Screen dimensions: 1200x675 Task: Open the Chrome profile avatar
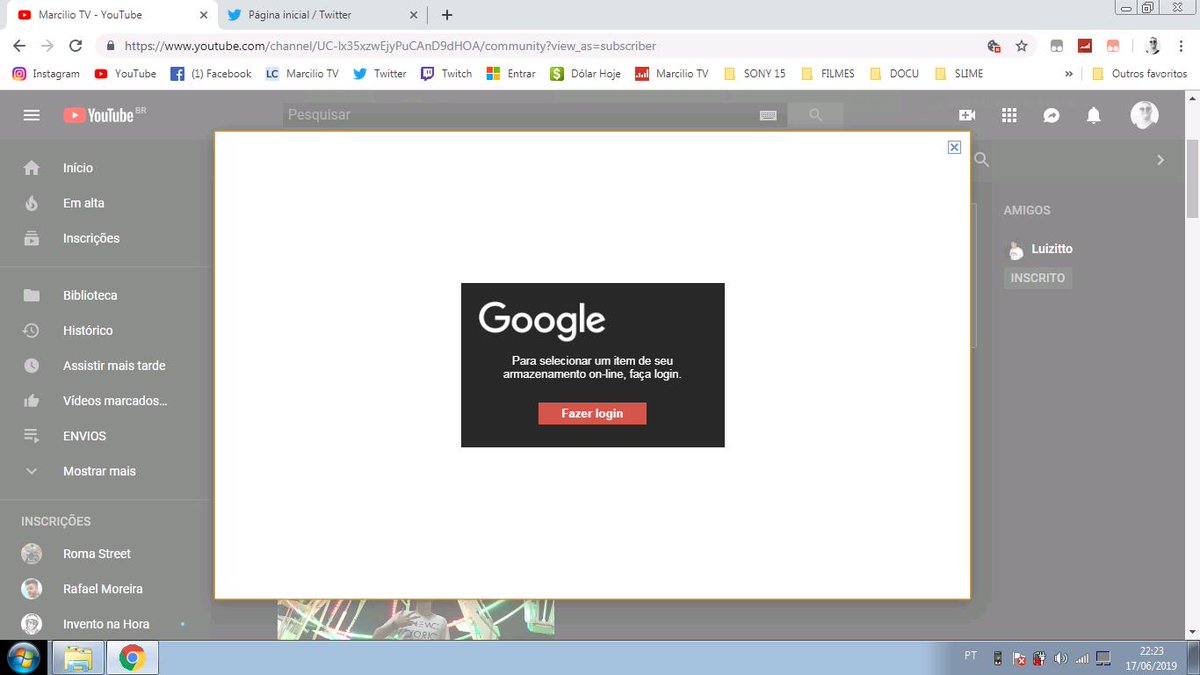pos(1152,46)
